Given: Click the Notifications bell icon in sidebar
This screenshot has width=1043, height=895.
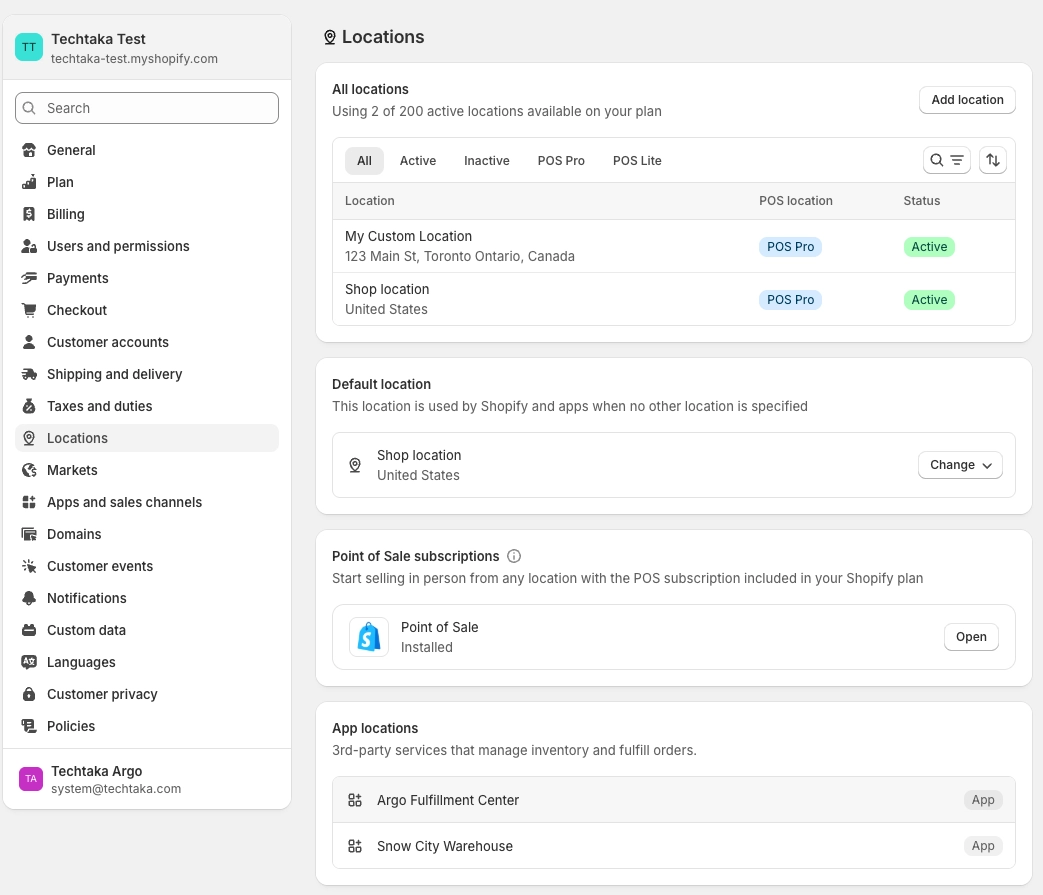Looking at the screenshot, I should click(29, 598).
